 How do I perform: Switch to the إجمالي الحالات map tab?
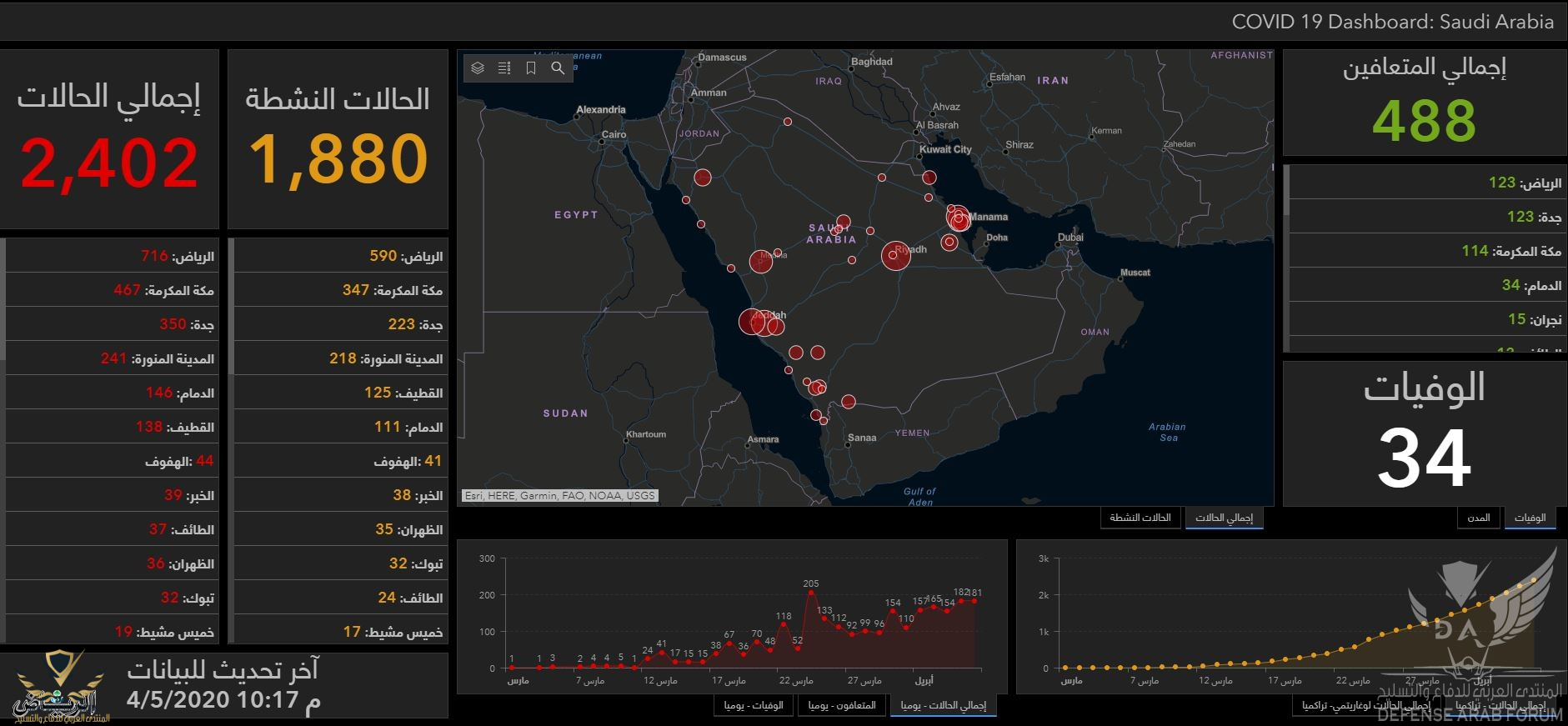pyautogui.click(x=1224, y=518)
